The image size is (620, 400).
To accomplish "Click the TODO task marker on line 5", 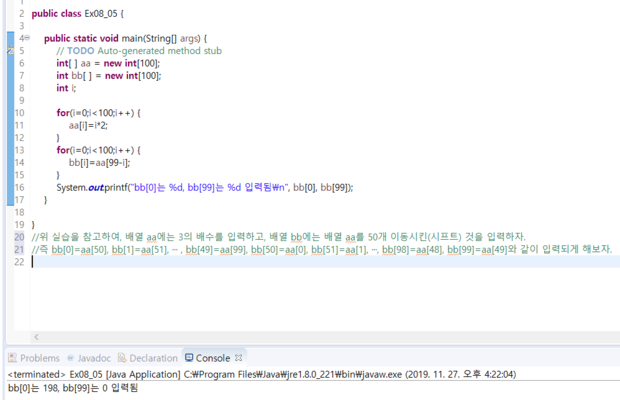I will coord(9,50).
